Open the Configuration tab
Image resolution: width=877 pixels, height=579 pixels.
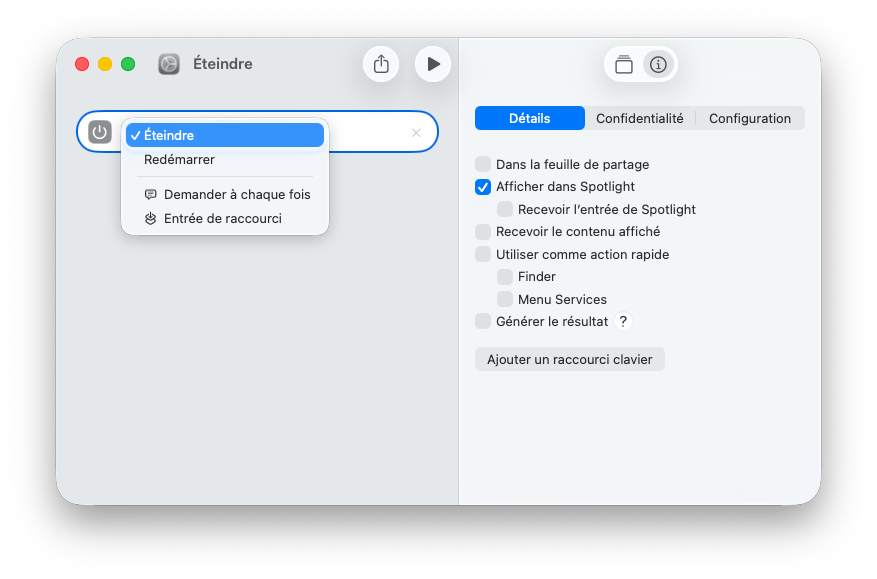click(x=750, y=118)
